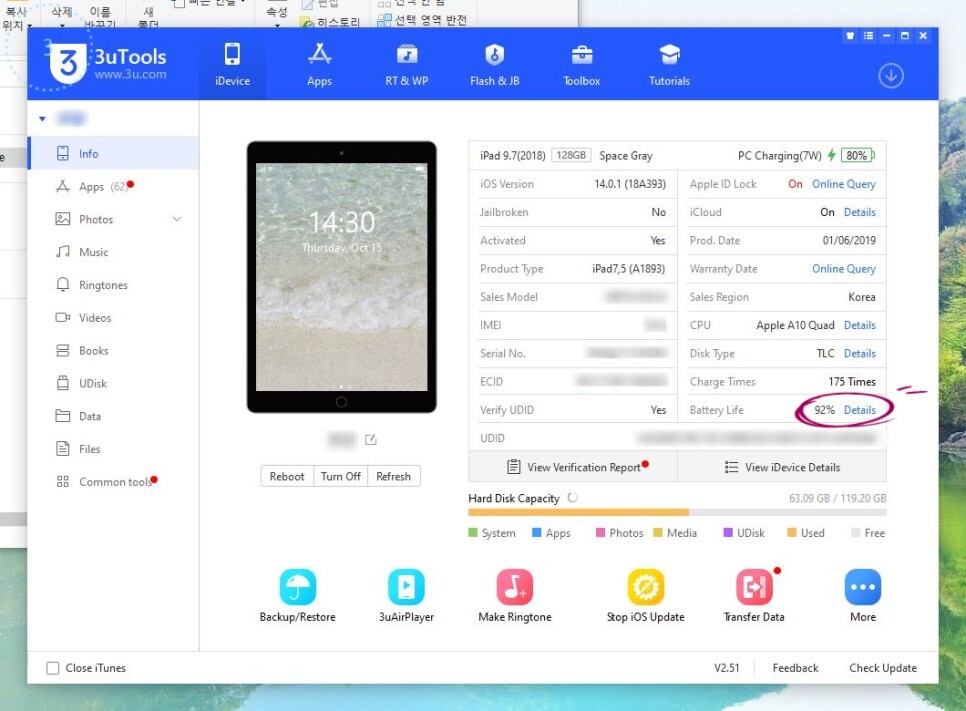The width and height of the screenshot is (966, 711).
Task: Click the Turn Off button
Action: click(x=341, y=476)
